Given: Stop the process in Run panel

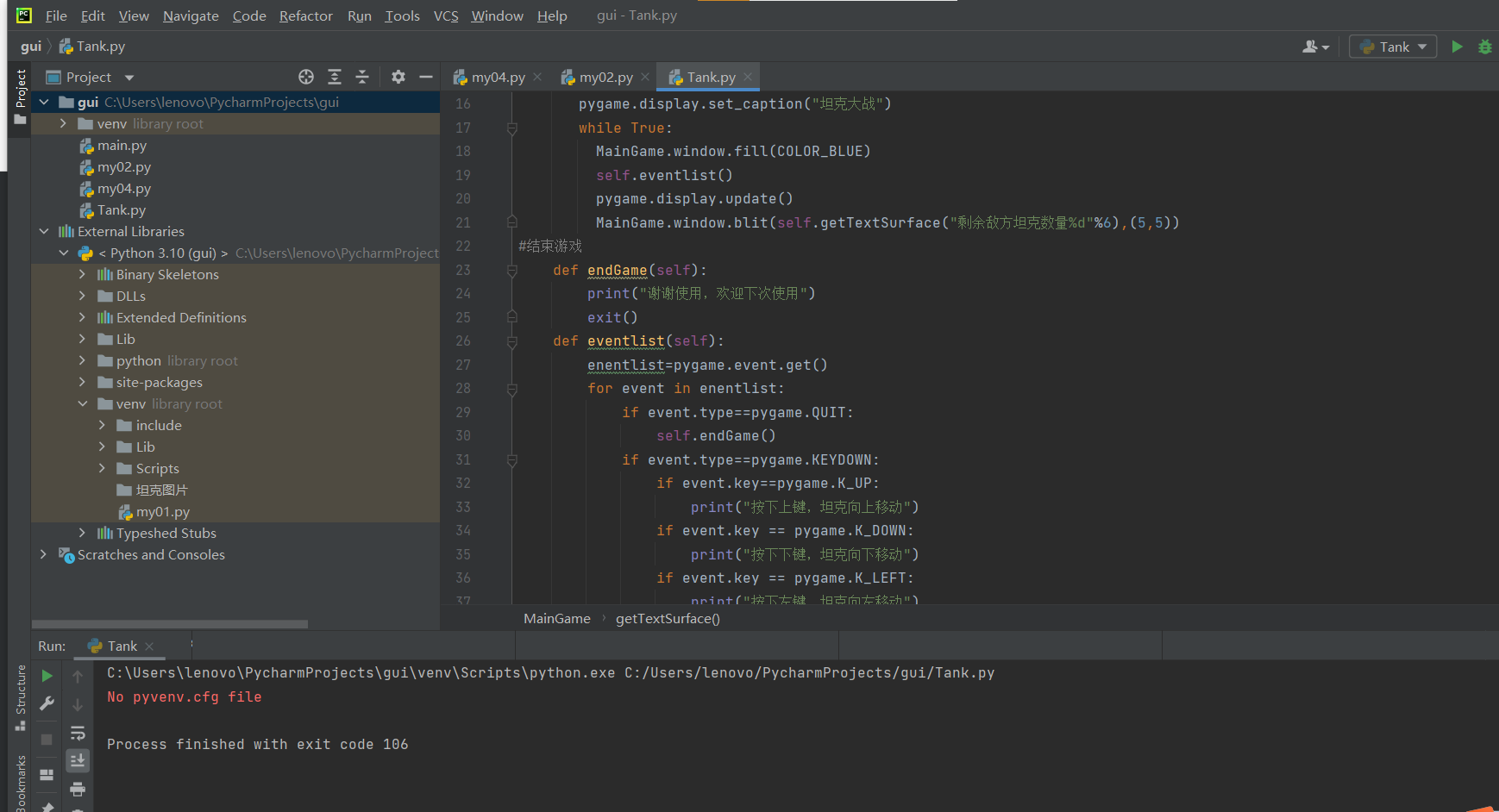Looking at the screenshot, I should 47,740.
